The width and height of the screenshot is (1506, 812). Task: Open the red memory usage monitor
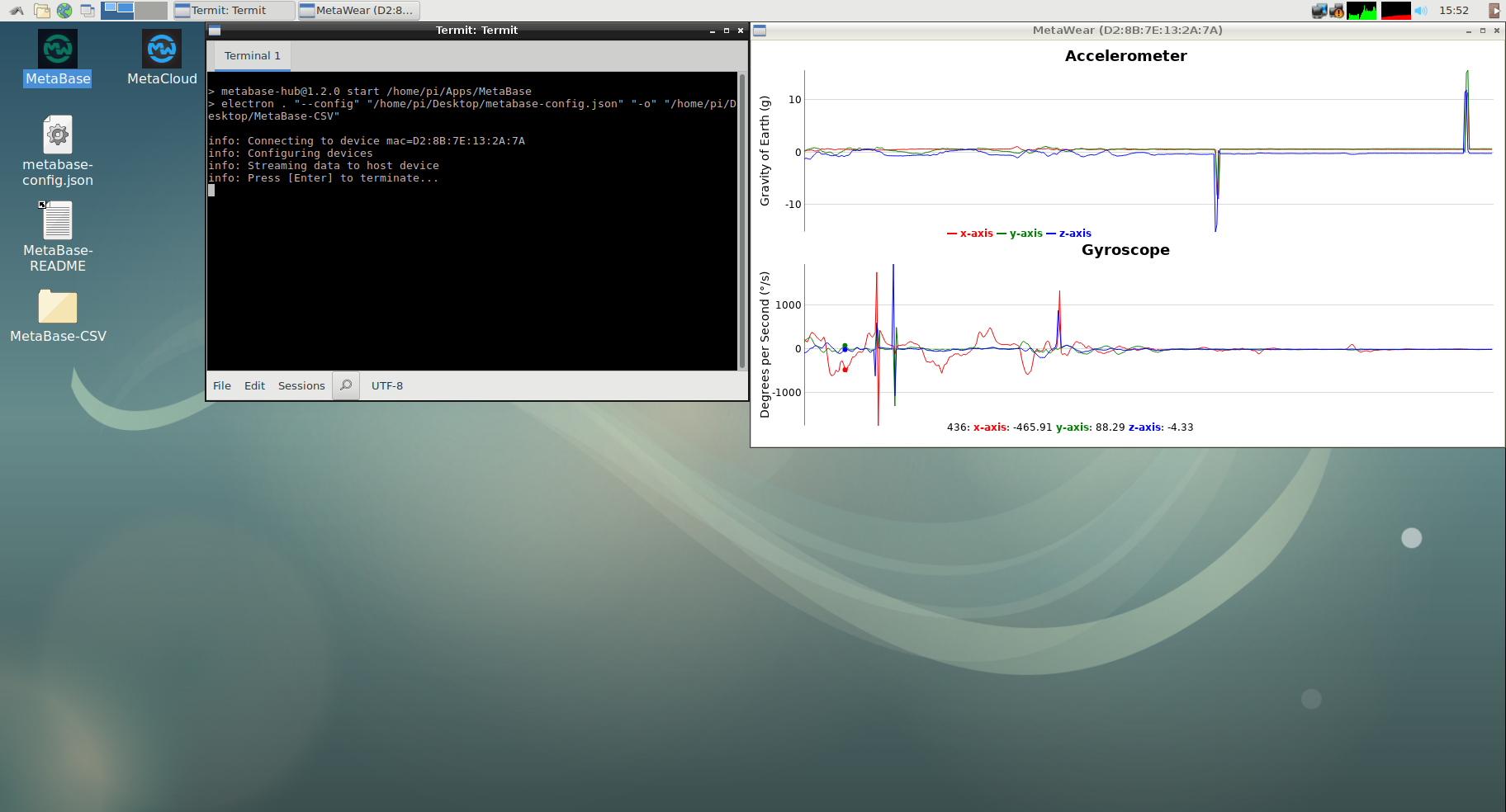point(1396,11)
